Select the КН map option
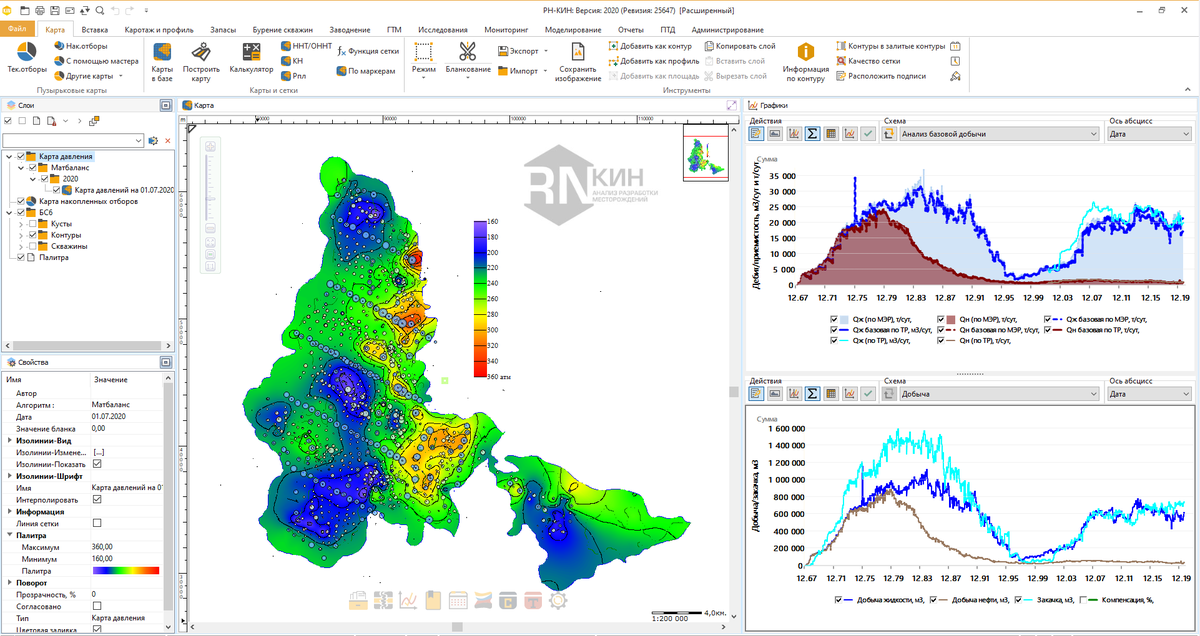Image resolution: width=1200 pixels, height=636 pixels. point(291,61)
